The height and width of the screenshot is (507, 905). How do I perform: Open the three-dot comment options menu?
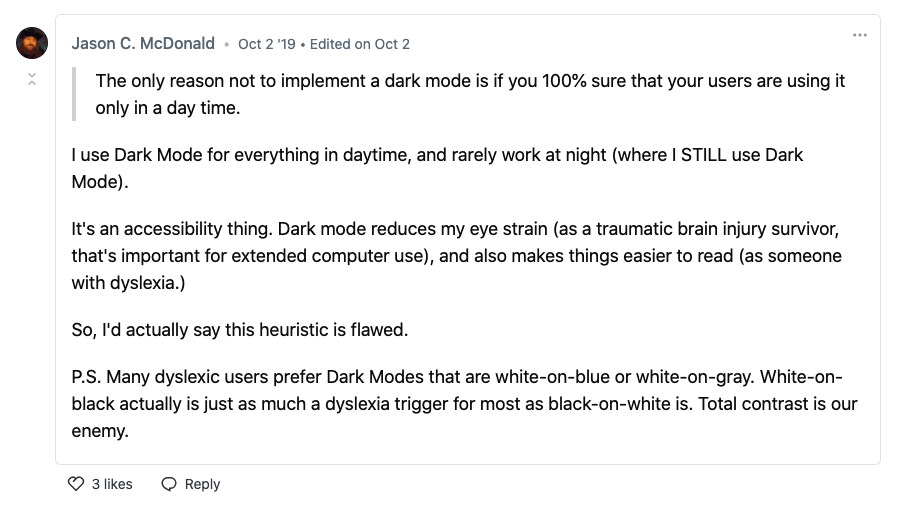click(860, 35)
